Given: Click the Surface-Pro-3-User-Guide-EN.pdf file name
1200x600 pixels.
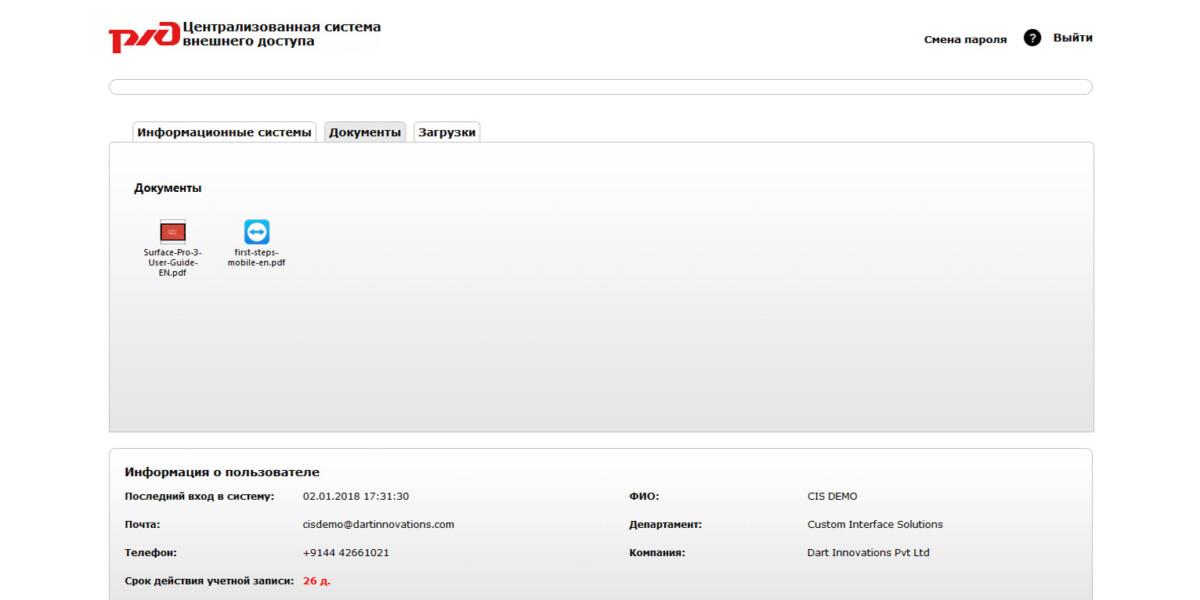Looking at the screenshot, I should 173,263.
